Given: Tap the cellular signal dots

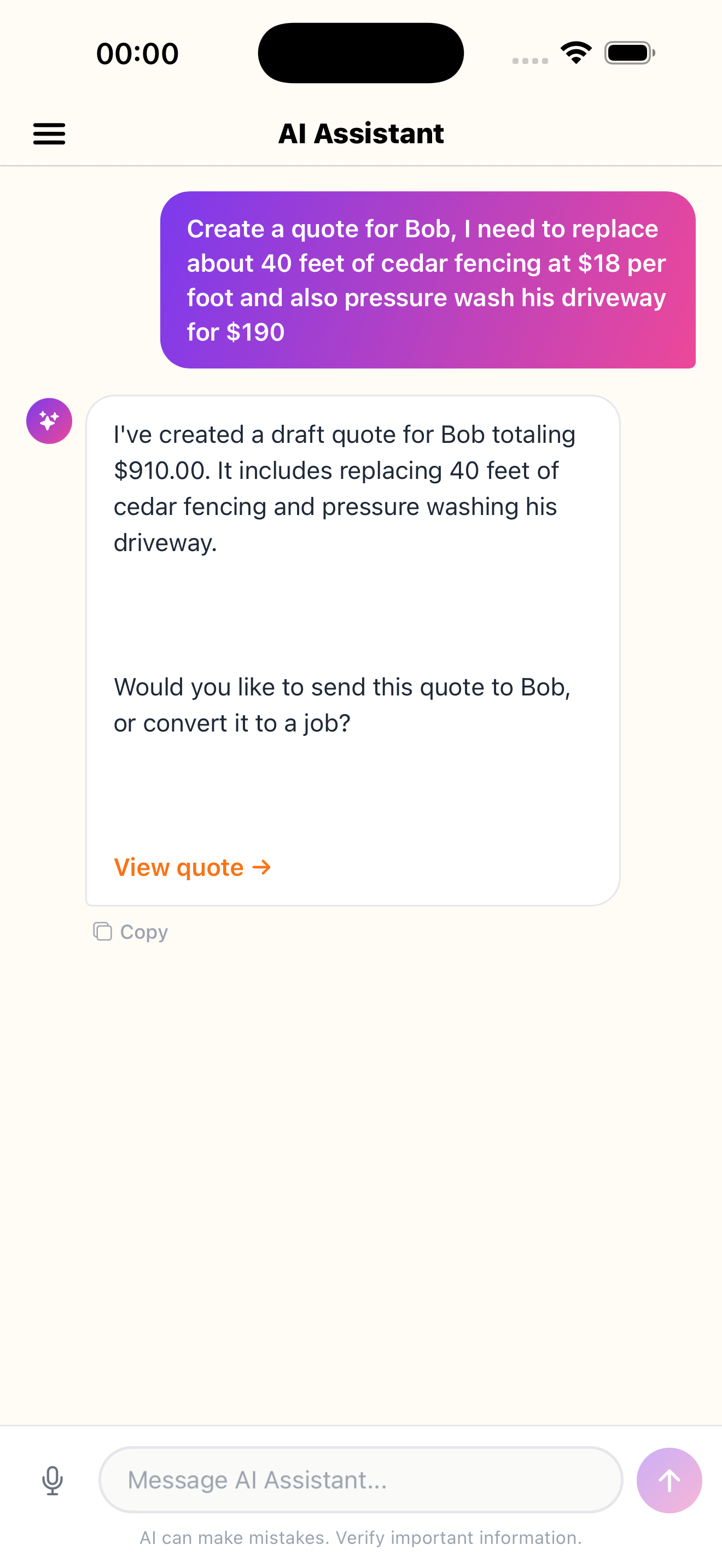Looking at the screenshot, I should pyautogui.click(x=529, y=60).
